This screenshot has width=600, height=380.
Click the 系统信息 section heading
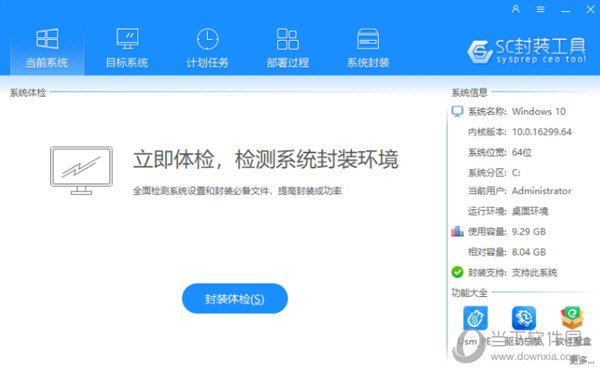(x=470, y=93)
